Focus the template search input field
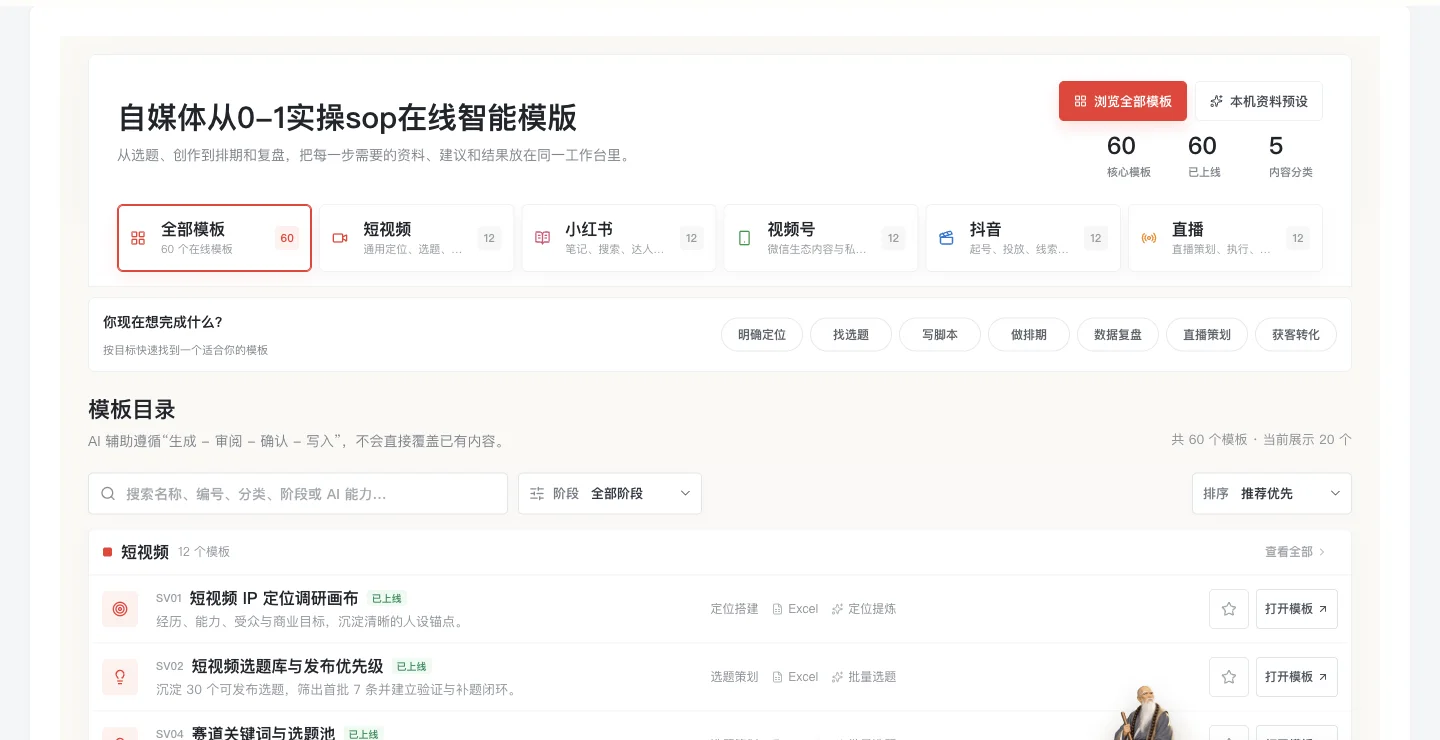Screen dimensions: 1440x740 (x=298, y=494)
